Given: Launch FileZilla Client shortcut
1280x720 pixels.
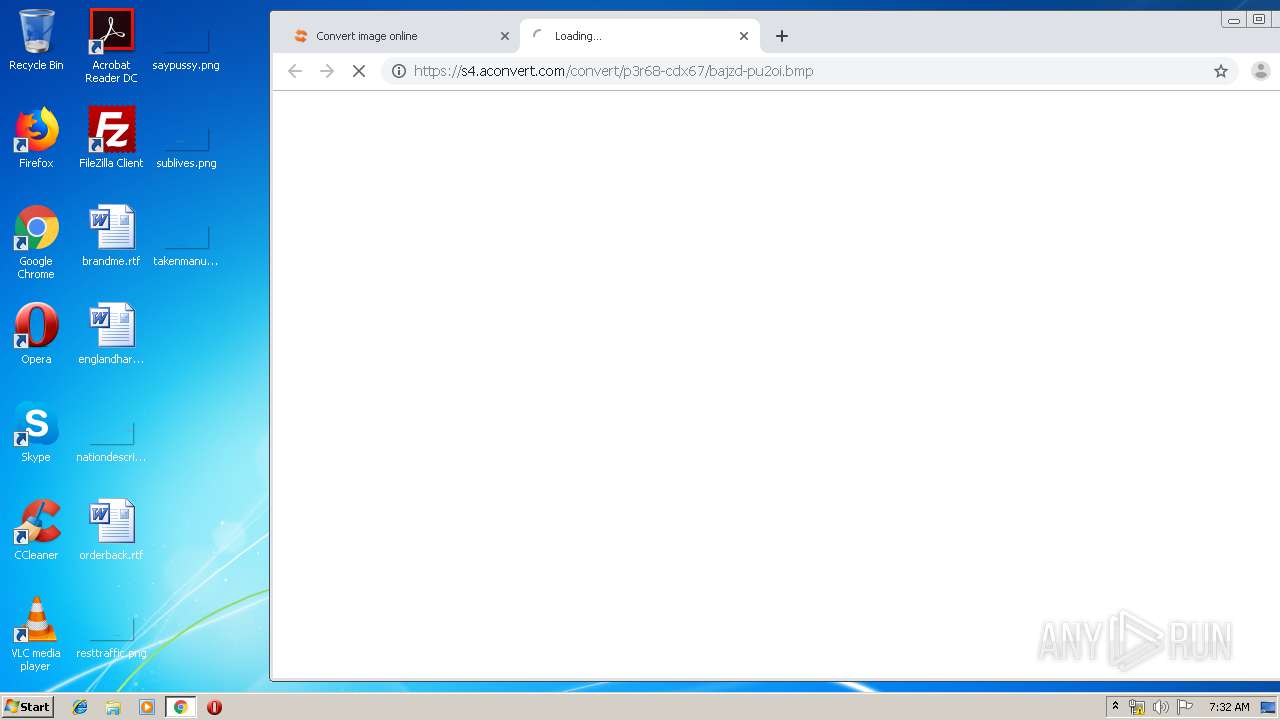Looking at the screenshot, I should tap(111, 138).
